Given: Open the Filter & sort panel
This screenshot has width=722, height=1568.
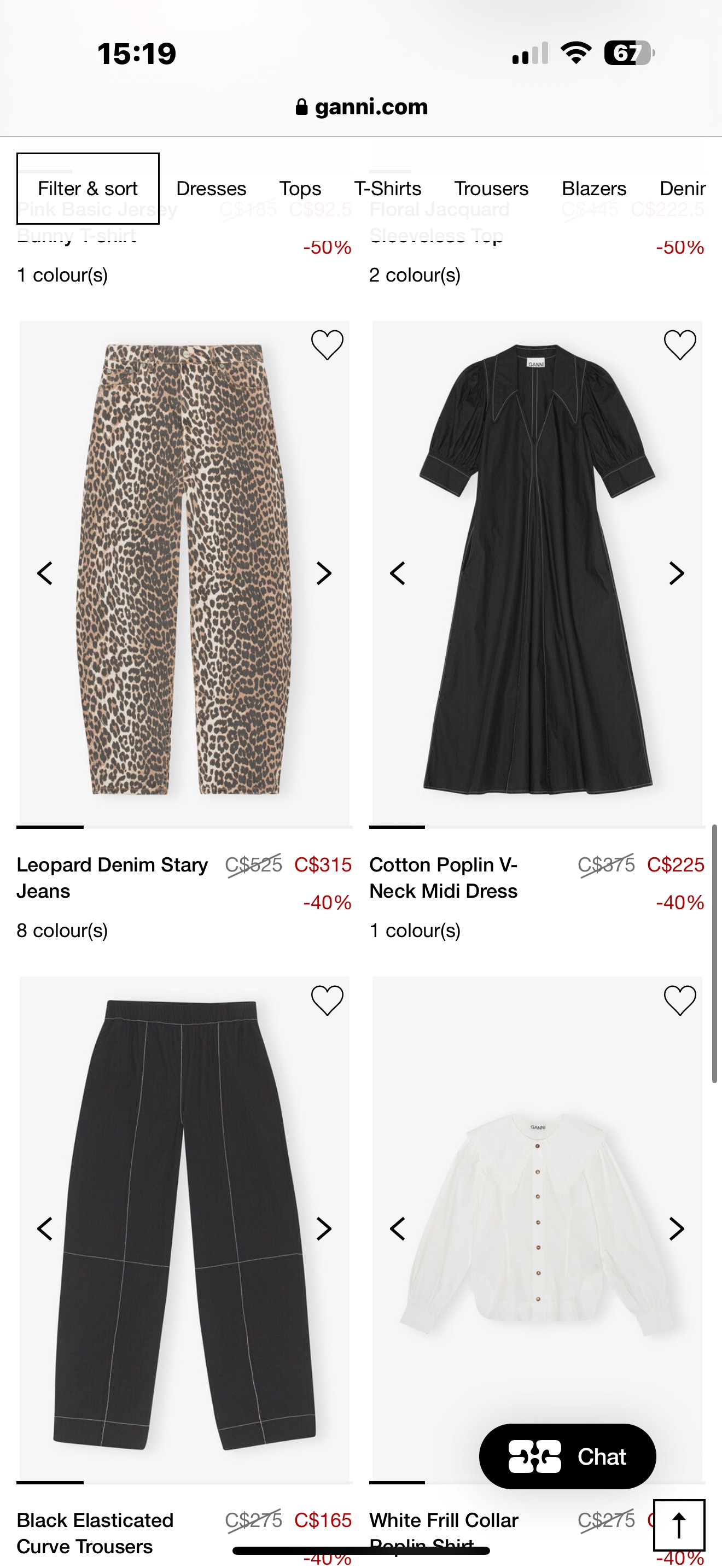Looking at the screenshot, I should (88, 189).
